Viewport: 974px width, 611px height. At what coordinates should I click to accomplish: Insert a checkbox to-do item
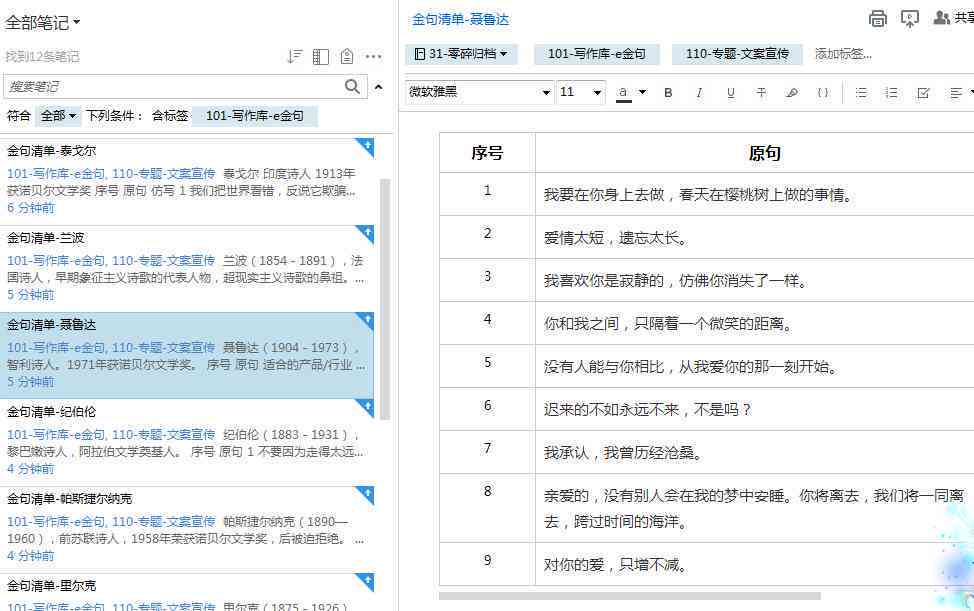pyautogui.click(x=923, y=93)
